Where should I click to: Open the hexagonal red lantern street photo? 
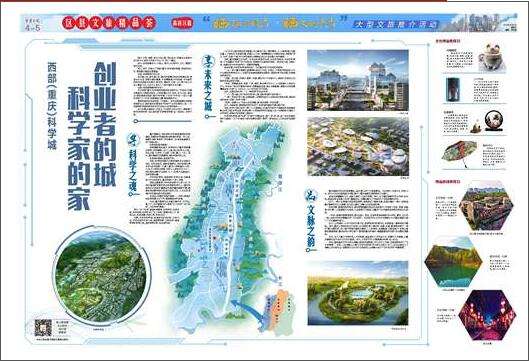[487, 315]
